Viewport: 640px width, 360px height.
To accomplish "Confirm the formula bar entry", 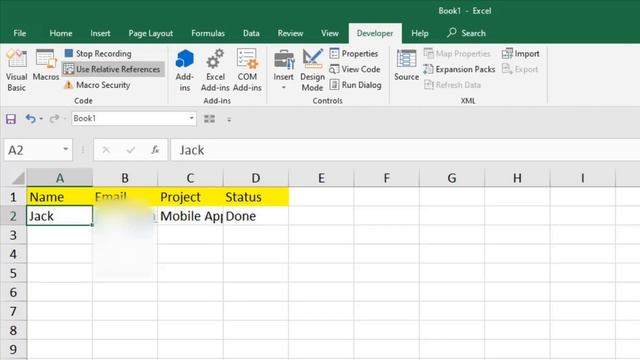I will 131,150.
